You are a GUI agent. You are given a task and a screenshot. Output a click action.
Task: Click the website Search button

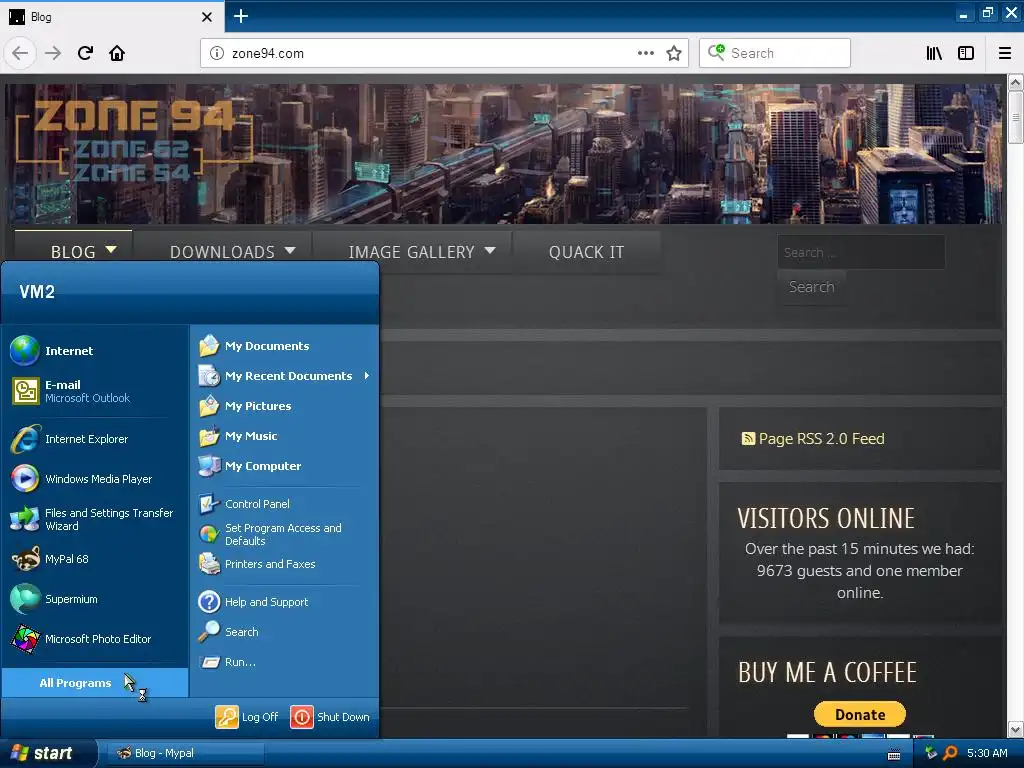coord(812,287)
